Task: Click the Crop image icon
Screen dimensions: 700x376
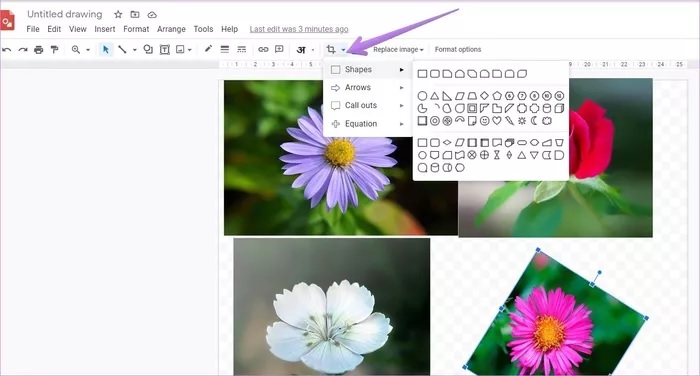Action: click(x=331, y=50)
